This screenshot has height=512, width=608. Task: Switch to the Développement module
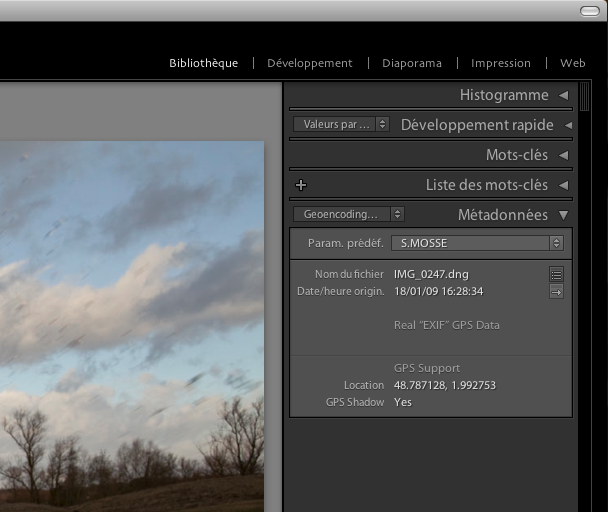click(309, 63)
